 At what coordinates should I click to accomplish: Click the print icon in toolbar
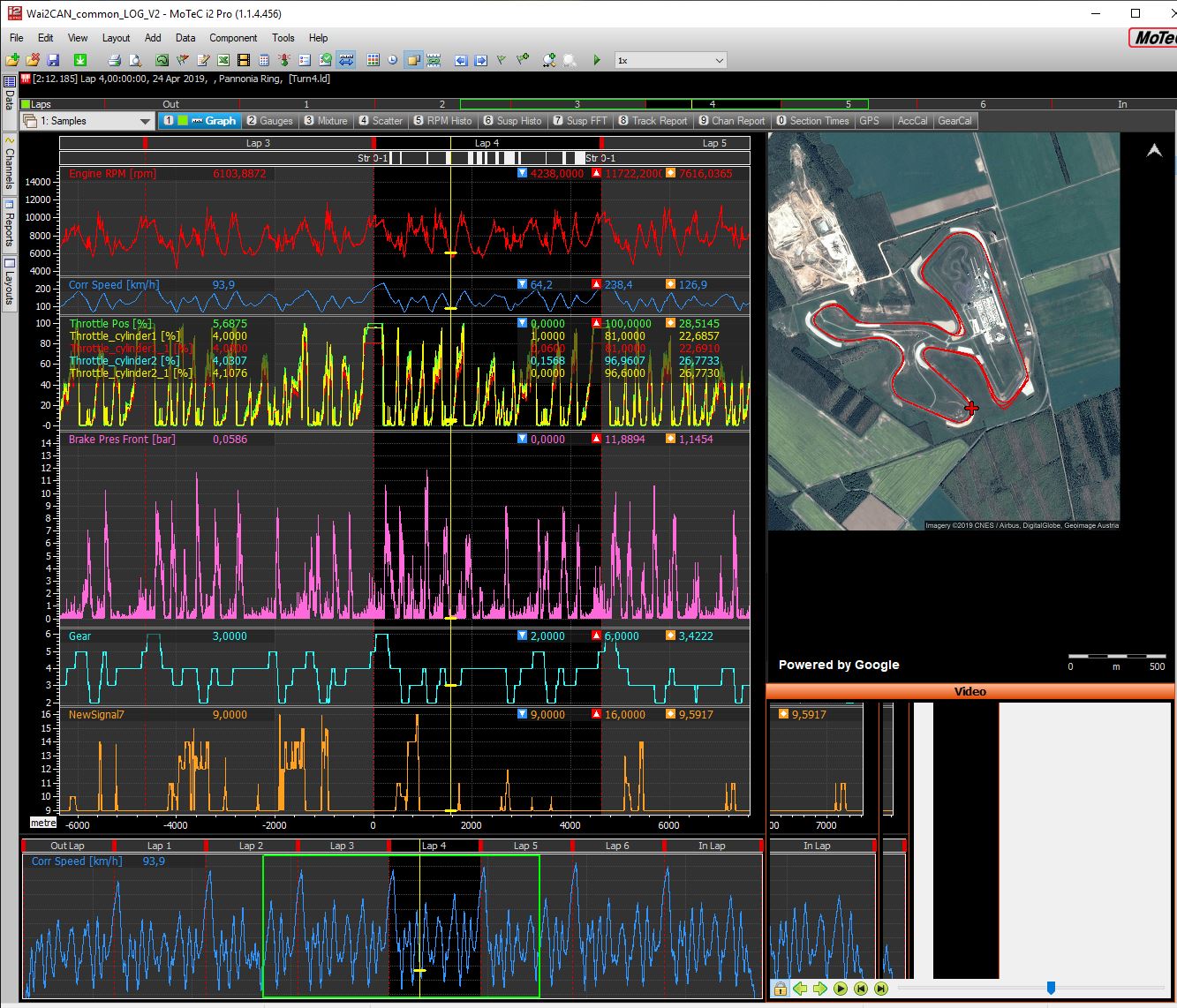coord(114,60)
